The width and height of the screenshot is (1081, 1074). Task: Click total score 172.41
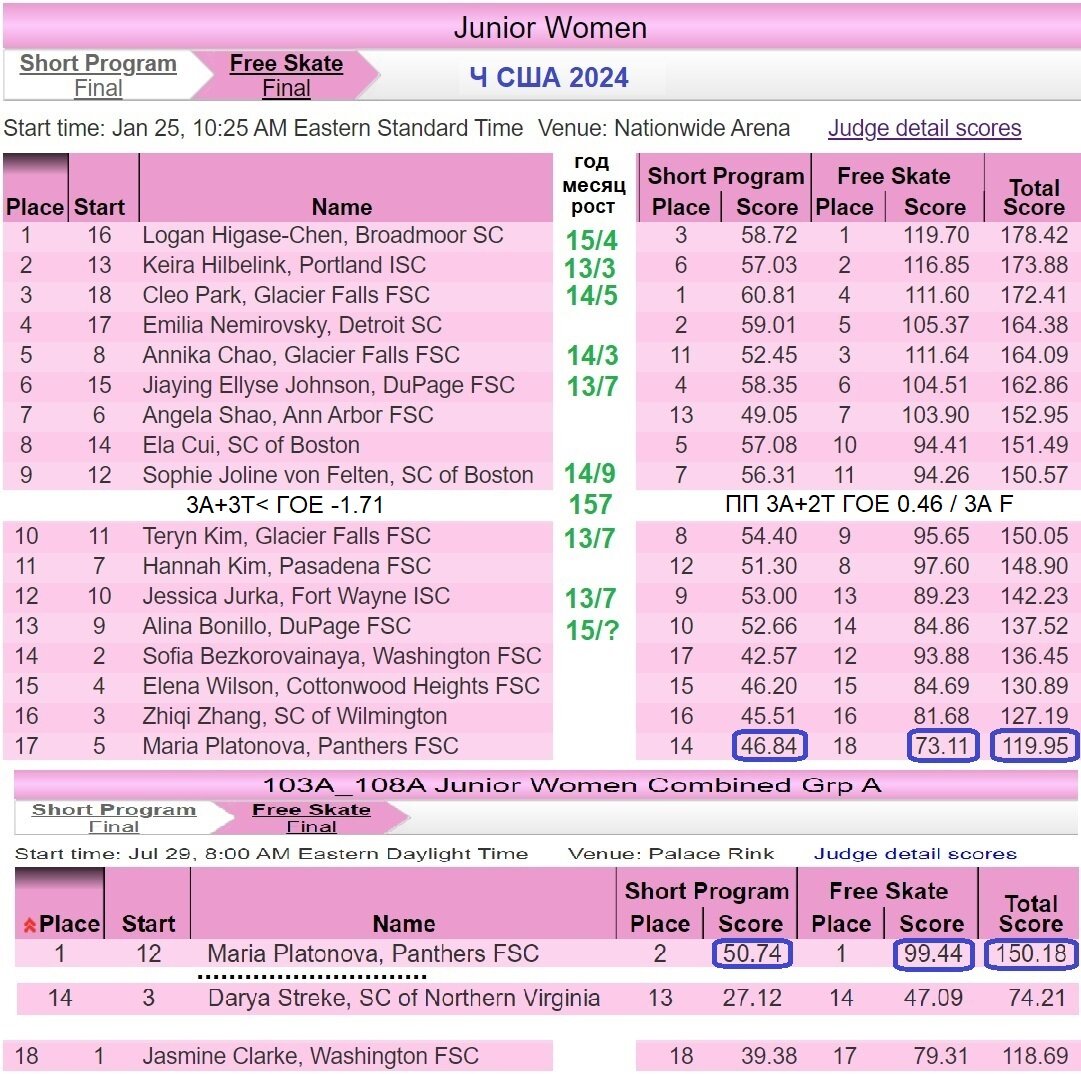1034,295
